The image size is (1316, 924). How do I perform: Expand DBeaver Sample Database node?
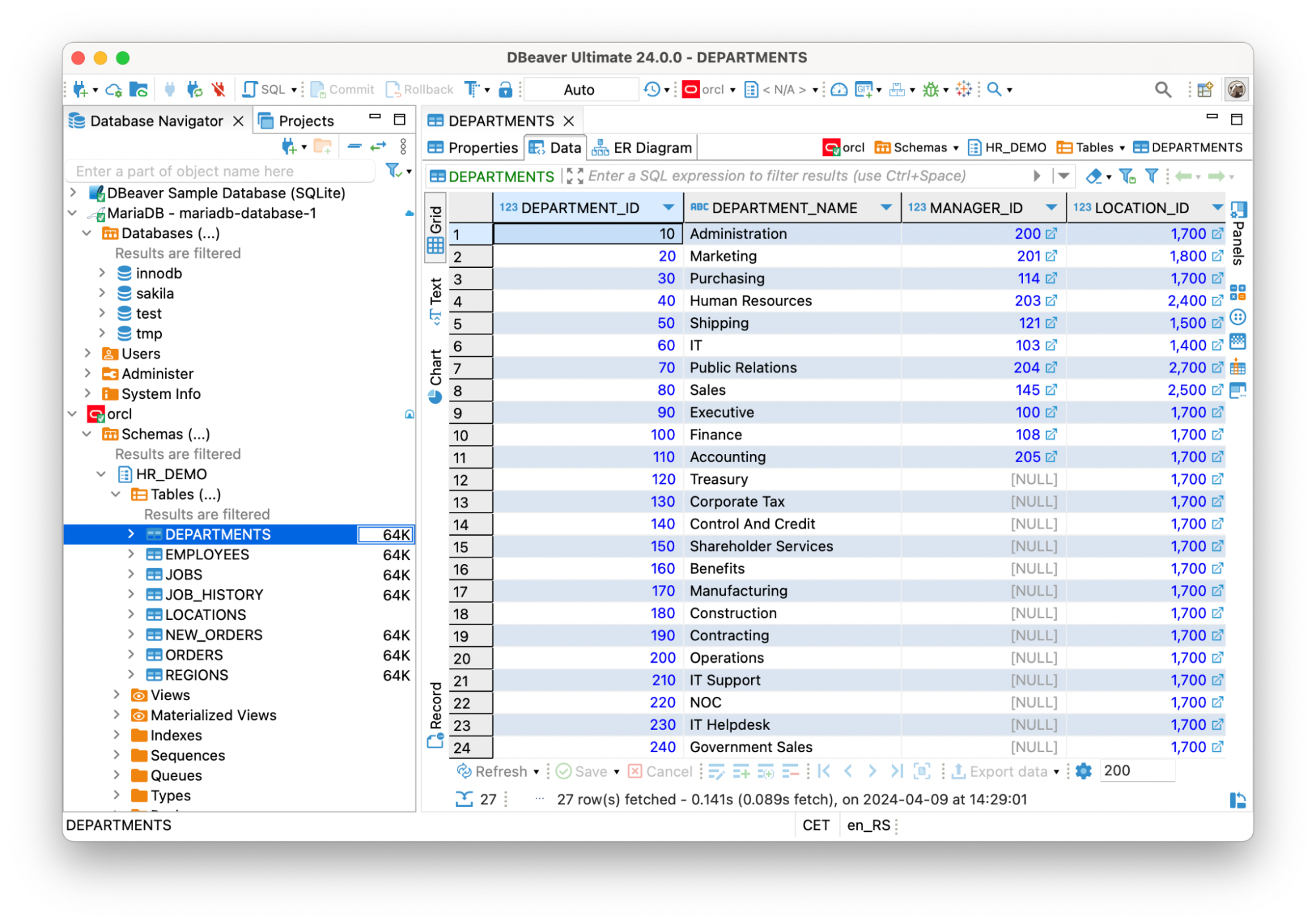click(x=73, y=193)
